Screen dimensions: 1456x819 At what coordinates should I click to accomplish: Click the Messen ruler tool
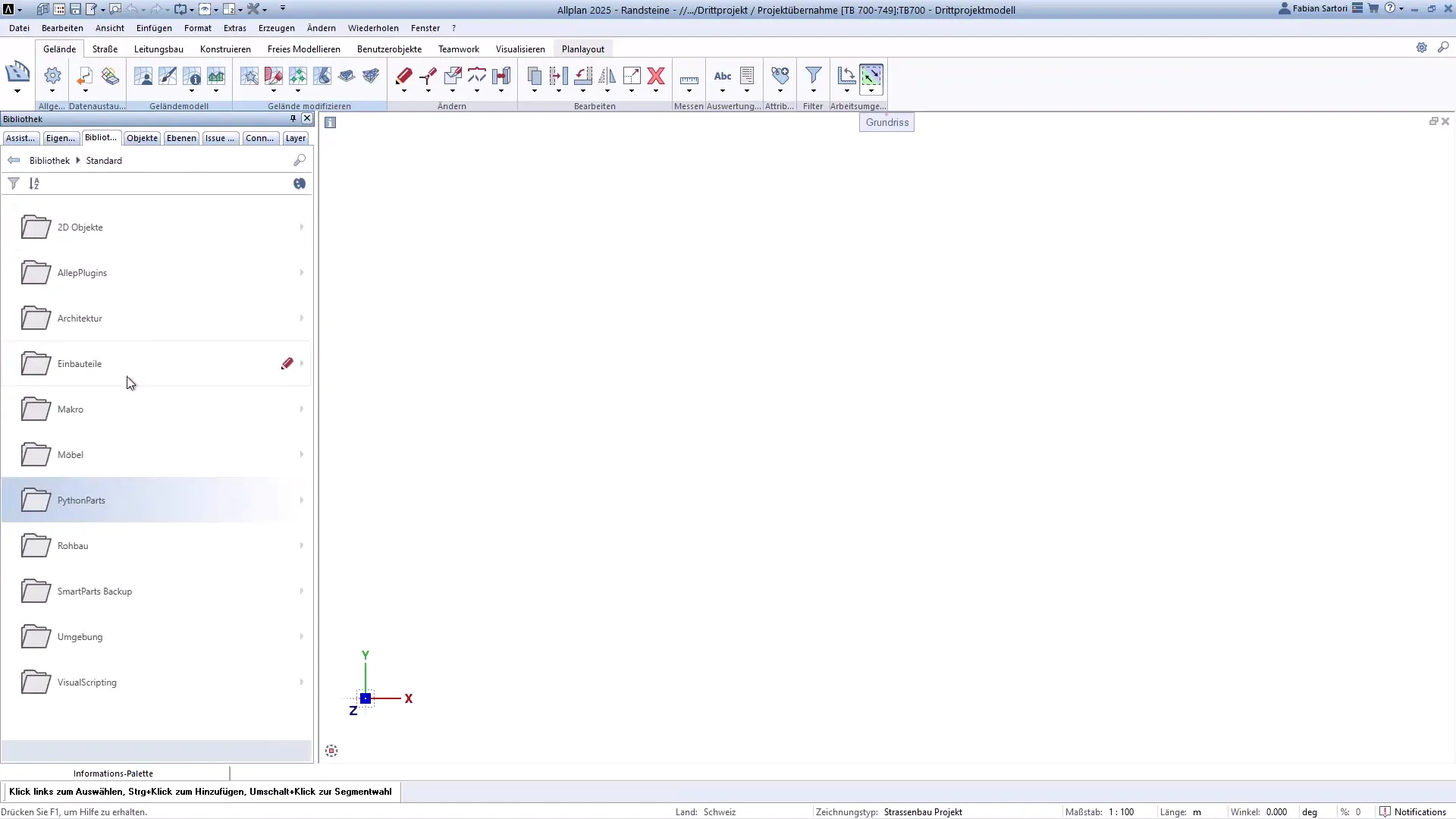[689, 77]
